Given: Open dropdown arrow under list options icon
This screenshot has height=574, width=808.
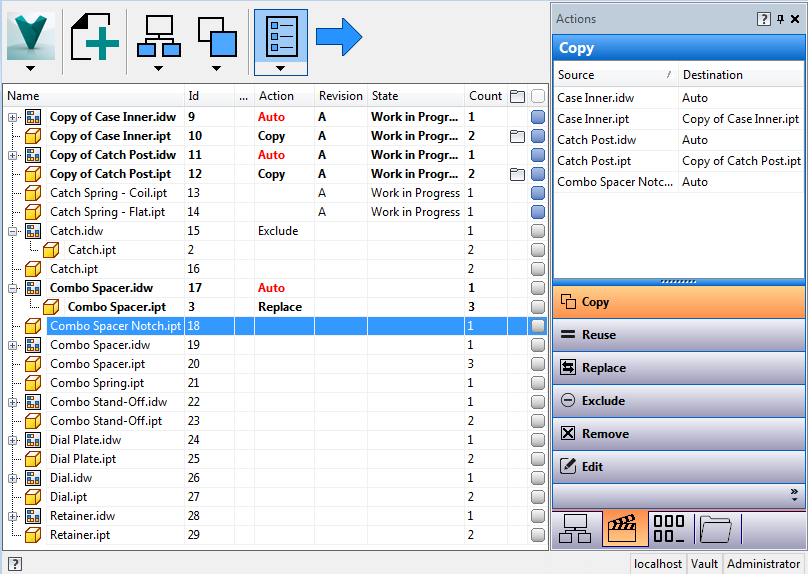Looking at the screenshot, I should coord(281,68).
